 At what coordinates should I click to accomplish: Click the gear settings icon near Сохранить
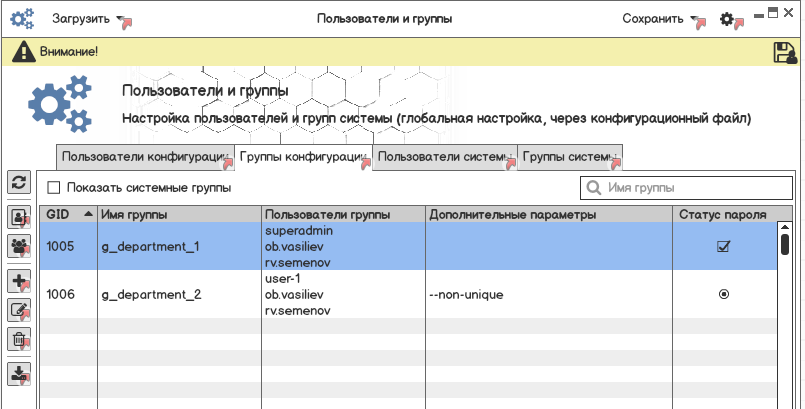pyautogui.click(x=726, y=20)
